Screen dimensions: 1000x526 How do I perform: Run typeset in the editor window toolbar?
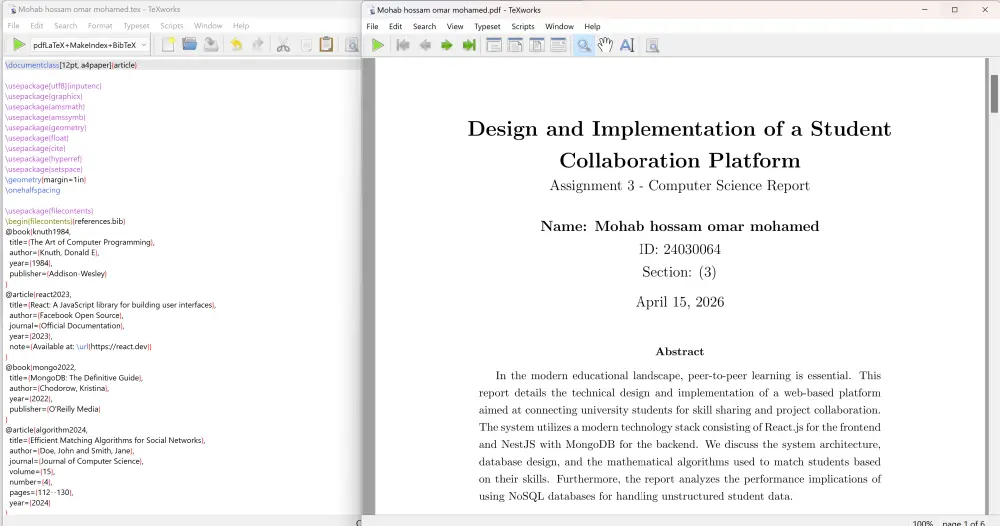click(x=18, y=45)
